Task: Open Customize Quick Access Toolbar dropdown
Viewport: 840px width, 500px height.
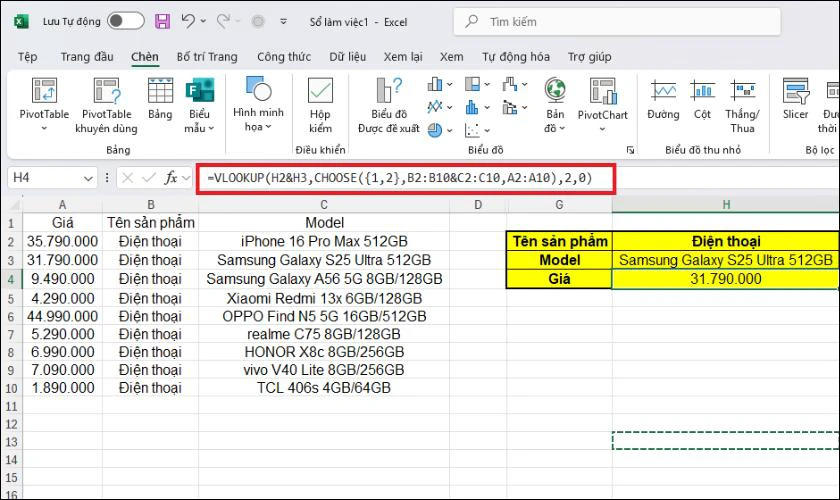Action: [x=283, y=21]
